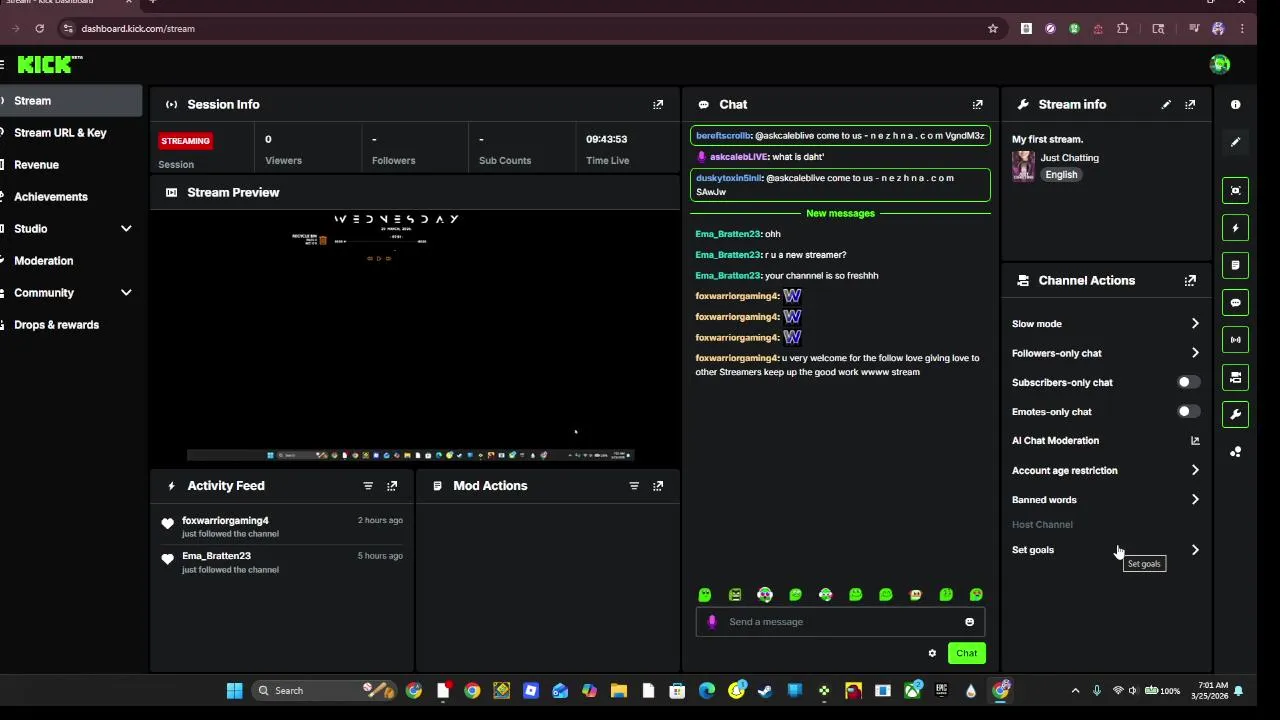Image resolution: width=1280 pixels, height=720 pixels.
Task: Insert the first green blob emote
Action: [705, 595]
